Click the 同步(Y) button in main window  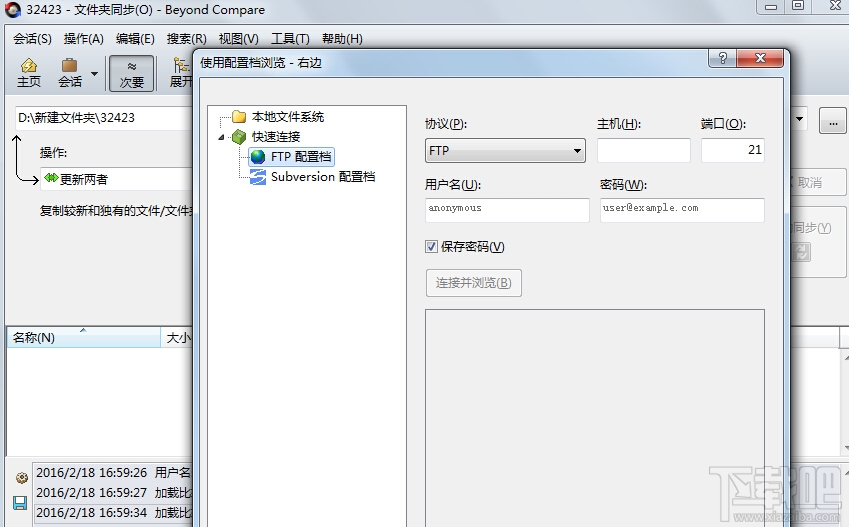[818, 241]
